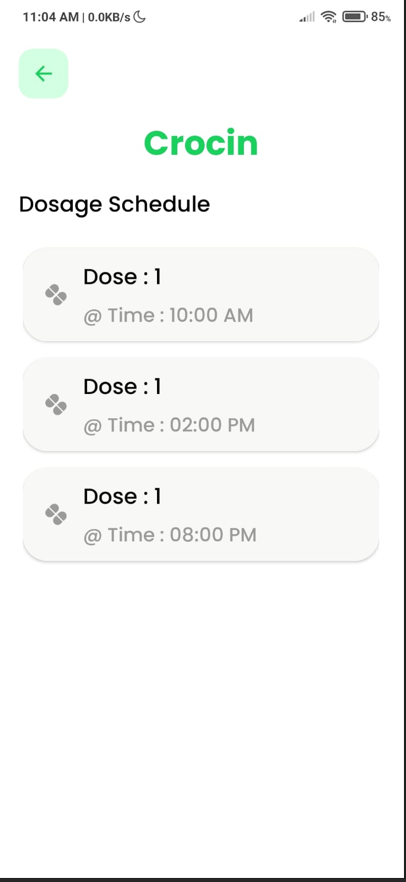Tap the 'Dose : 1' label in the last card
Screen dimensions: 406x882
[x=122, y=496]
